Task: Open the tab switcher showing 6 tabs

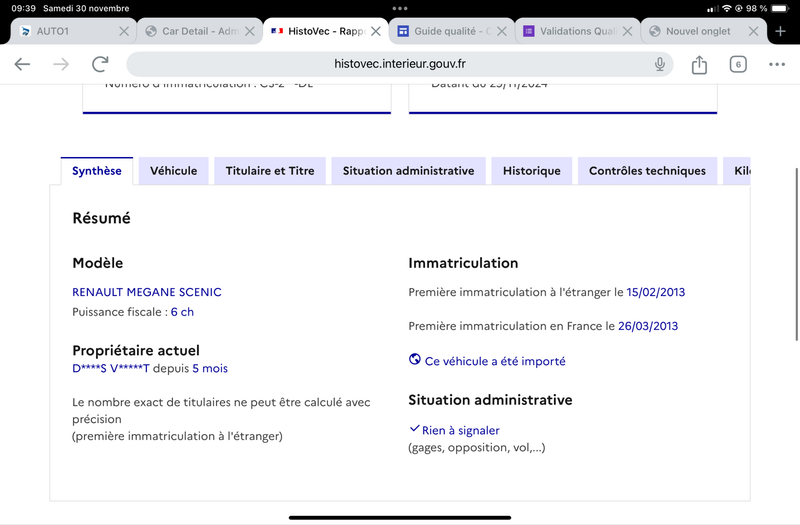Action: (x=738, y=64)
